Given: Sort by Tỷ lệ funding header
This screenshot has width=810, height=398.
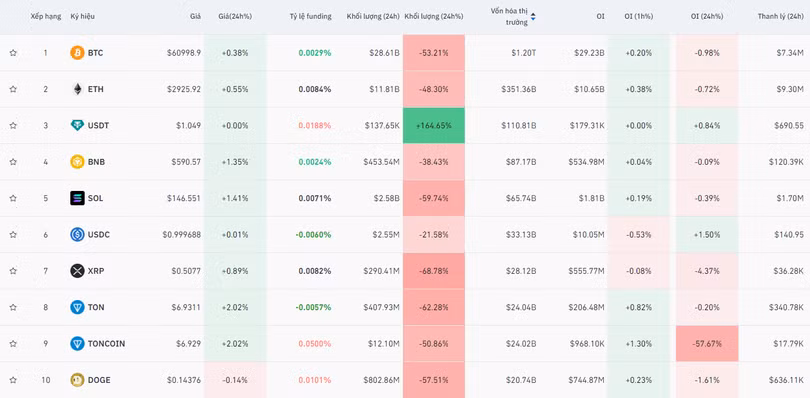Looking at the screenshot, I should coord(310,17).
